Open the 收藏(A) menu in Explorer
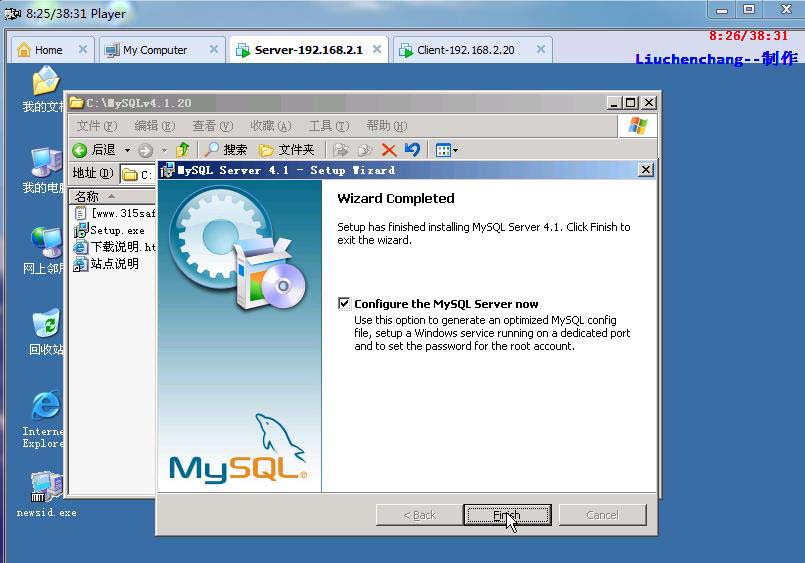 coord(271,126)
